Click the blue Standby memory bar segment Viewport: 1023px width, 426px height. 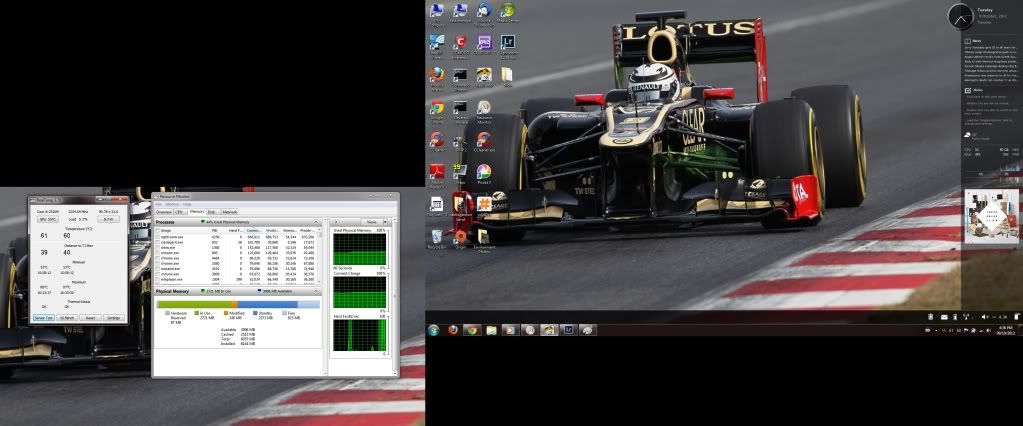267,304
